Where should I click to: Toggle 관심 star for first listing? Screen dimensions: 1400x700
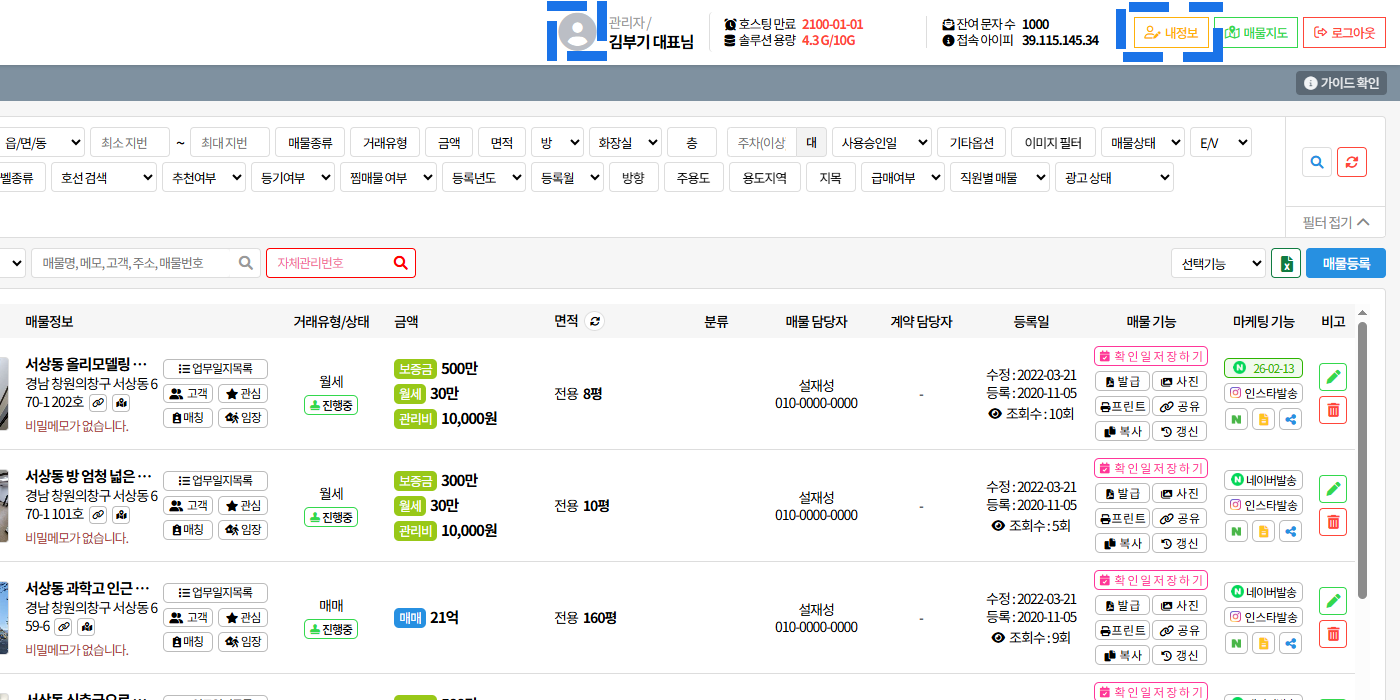click(243, 394)
